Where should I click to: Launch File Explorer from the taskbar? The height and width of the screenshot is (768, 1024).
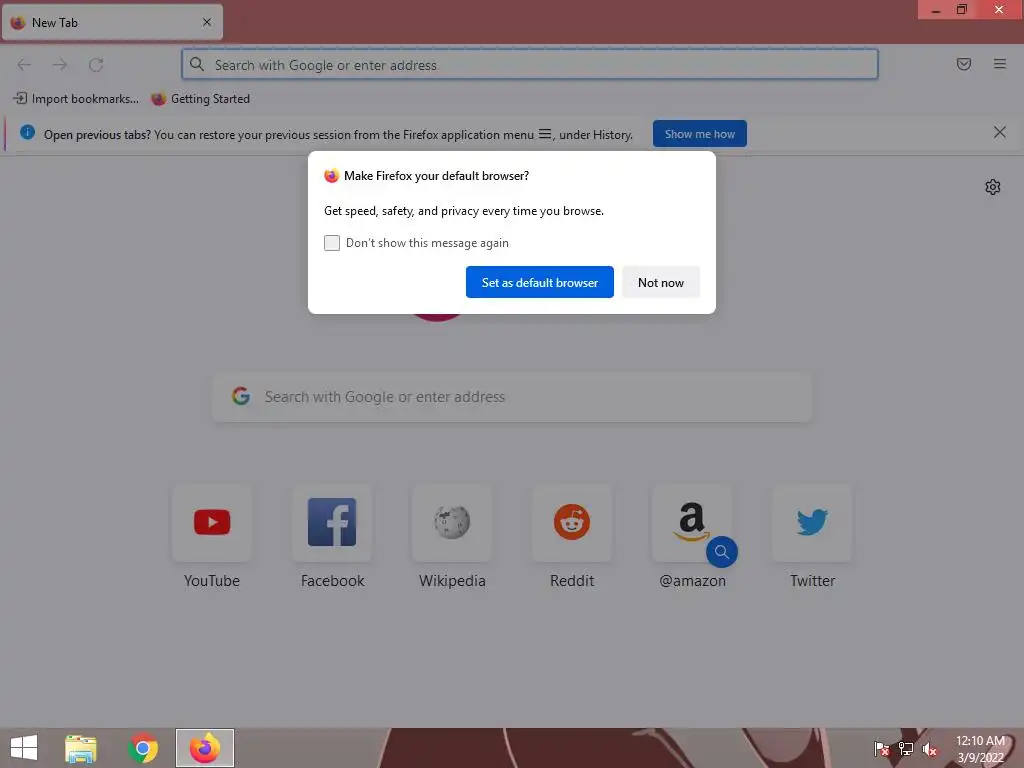coord(81,748)
